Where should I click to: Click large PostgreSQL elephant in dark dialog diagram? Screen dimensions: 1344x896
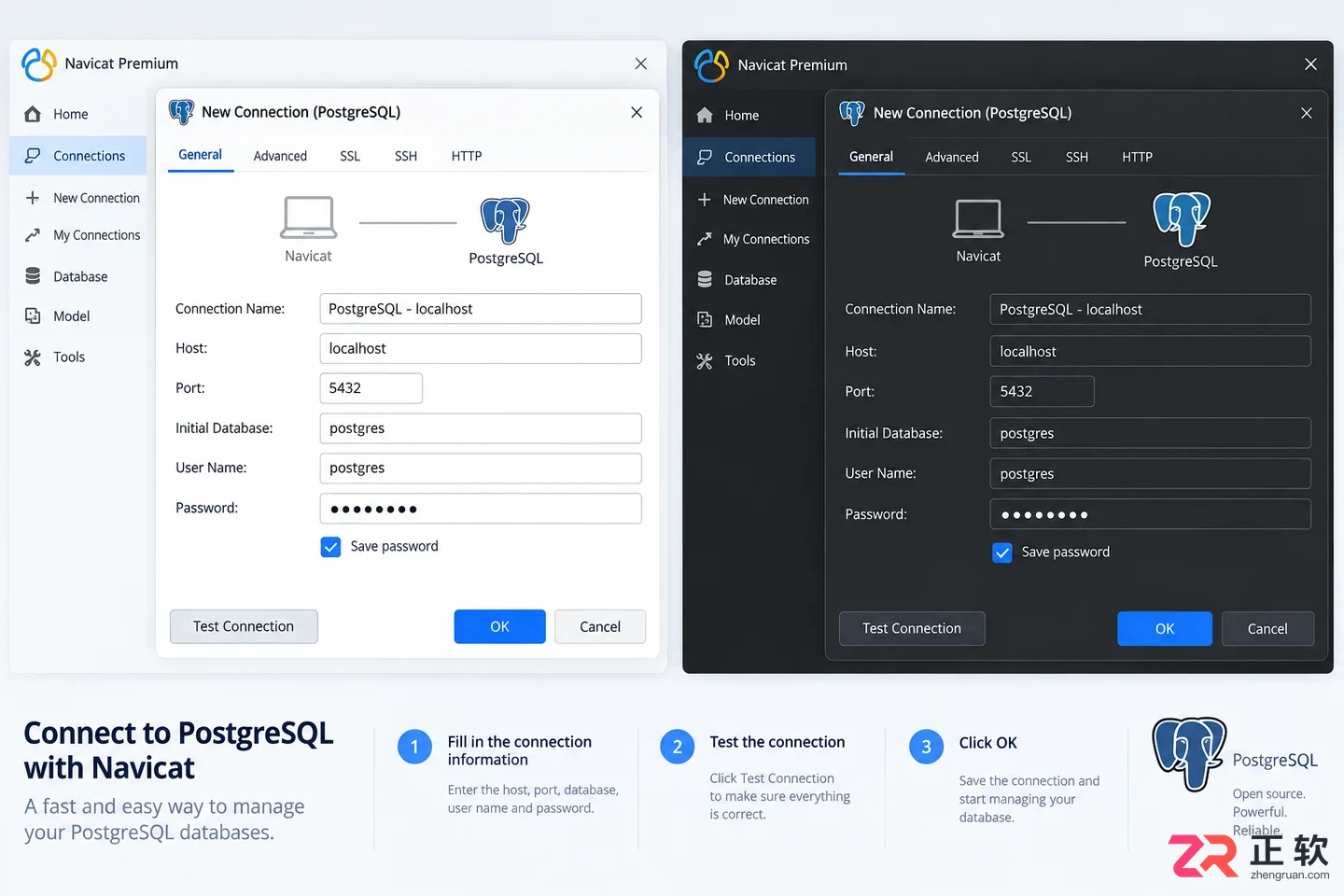point(1182,219)
